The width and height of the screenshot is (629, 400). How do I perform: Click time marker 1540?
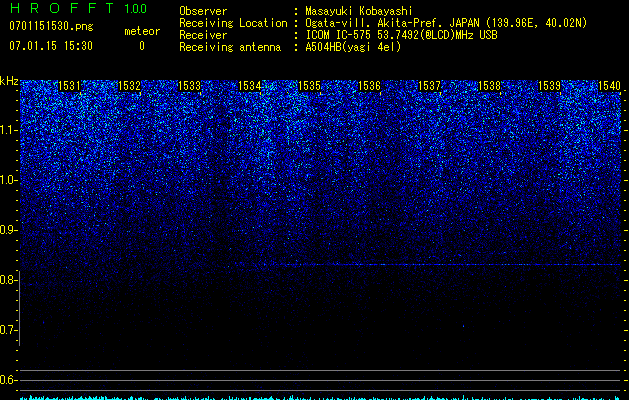[x=609, y=85]
